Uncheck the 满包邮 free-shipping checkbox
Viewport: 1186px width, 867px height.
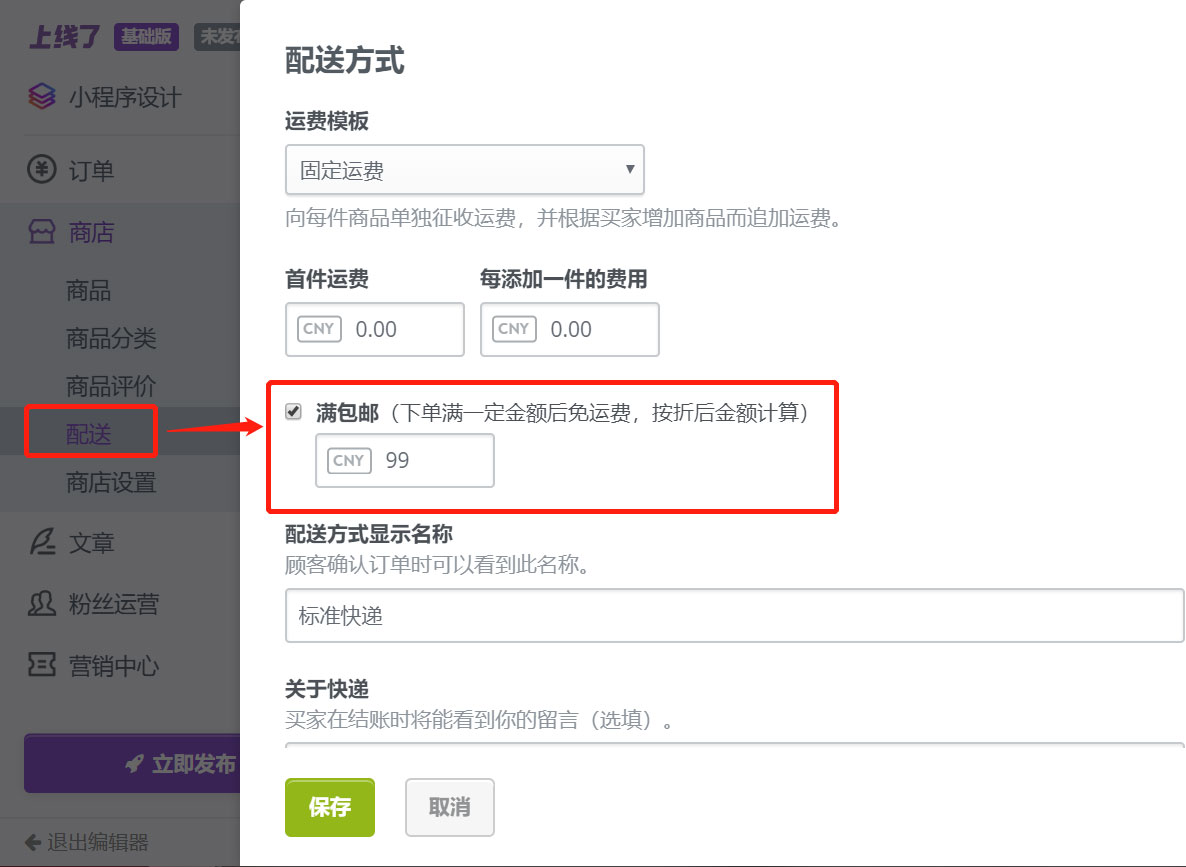(x=293, y=410)
